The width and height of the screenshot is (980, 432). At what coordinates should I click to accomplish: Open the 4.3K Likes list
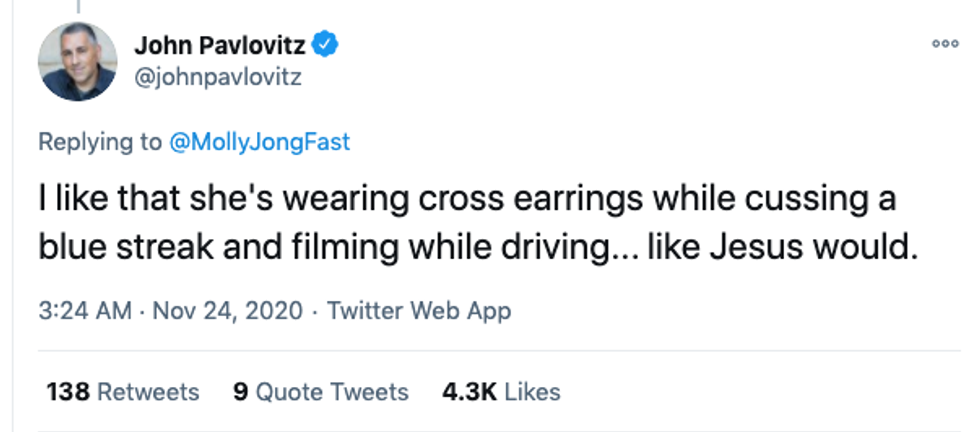point(501,391)
